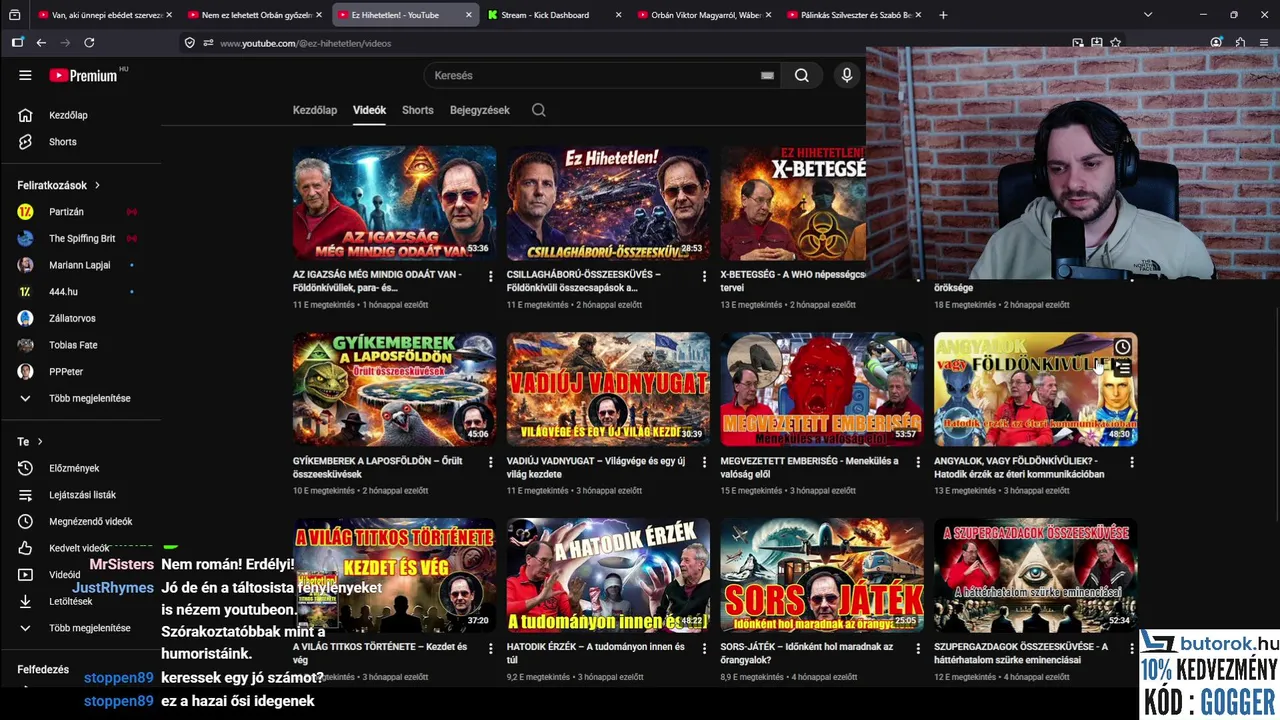Screen dimensions: 1280x720
Task: Open the YouTube hamburger guide menu
Action: click(x=25, y=75)
